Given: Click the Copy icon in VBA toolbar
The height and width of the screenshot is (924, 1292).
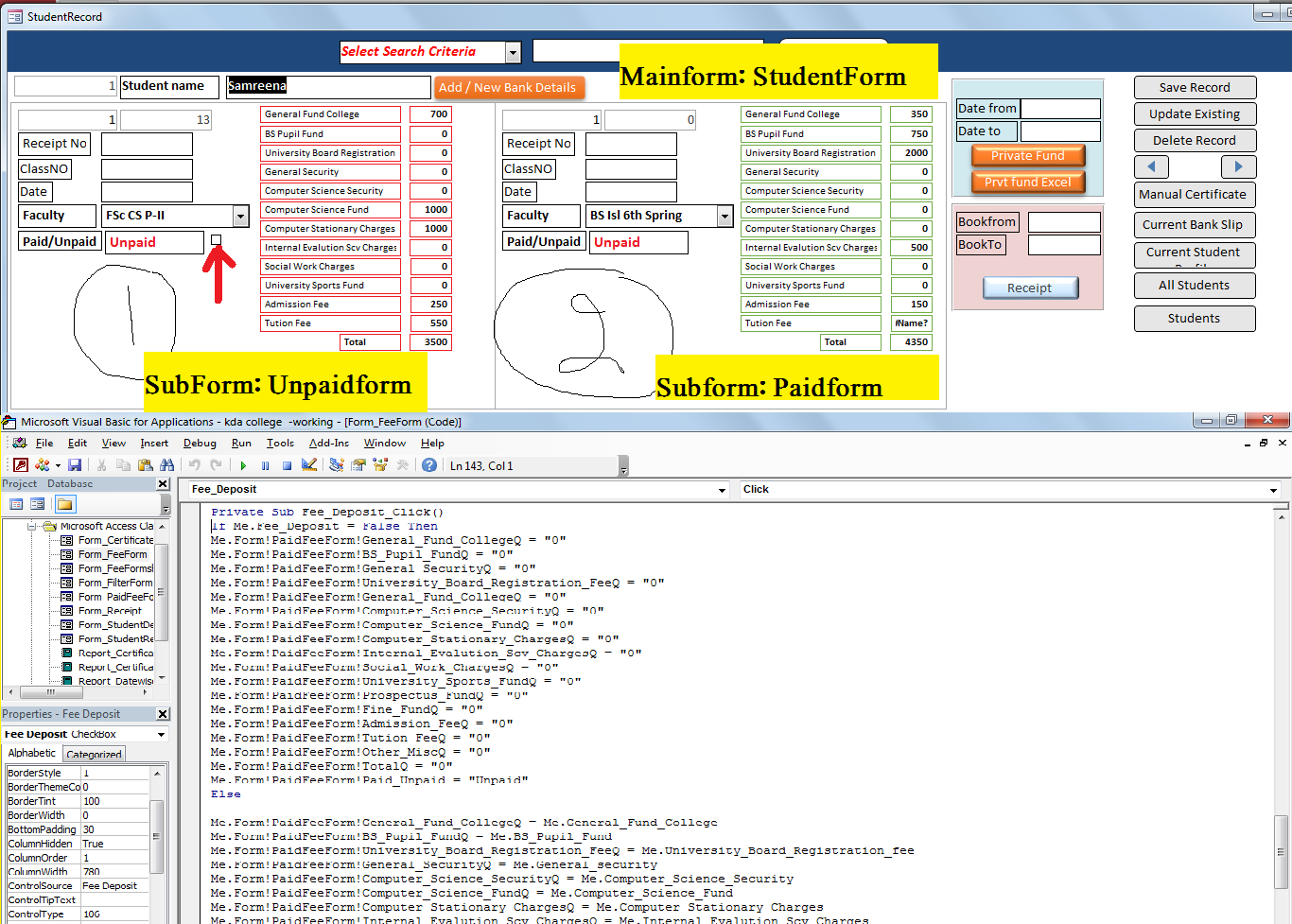Looking at the screenshot, I should coord(123,465).
